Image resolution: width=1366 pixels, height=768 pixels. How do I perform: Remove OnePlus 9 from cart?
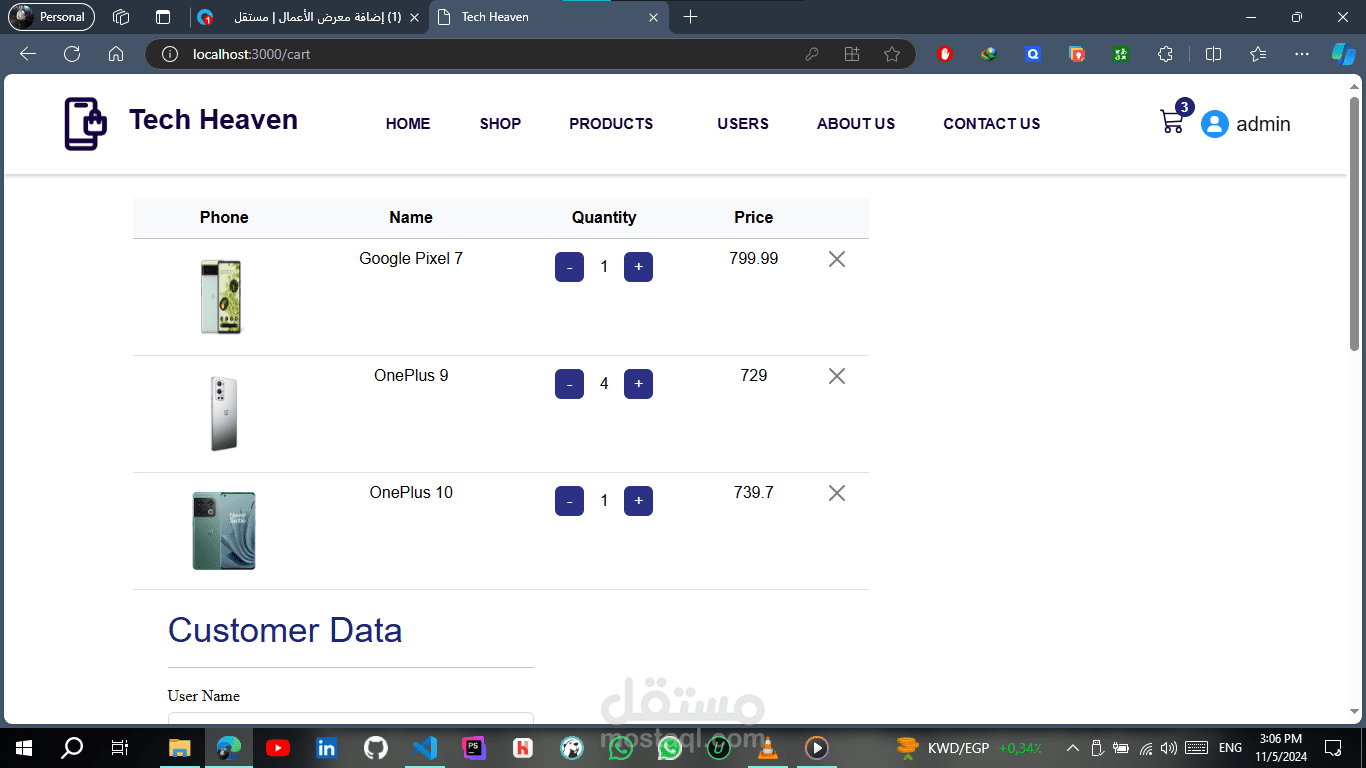pos(837,376)
